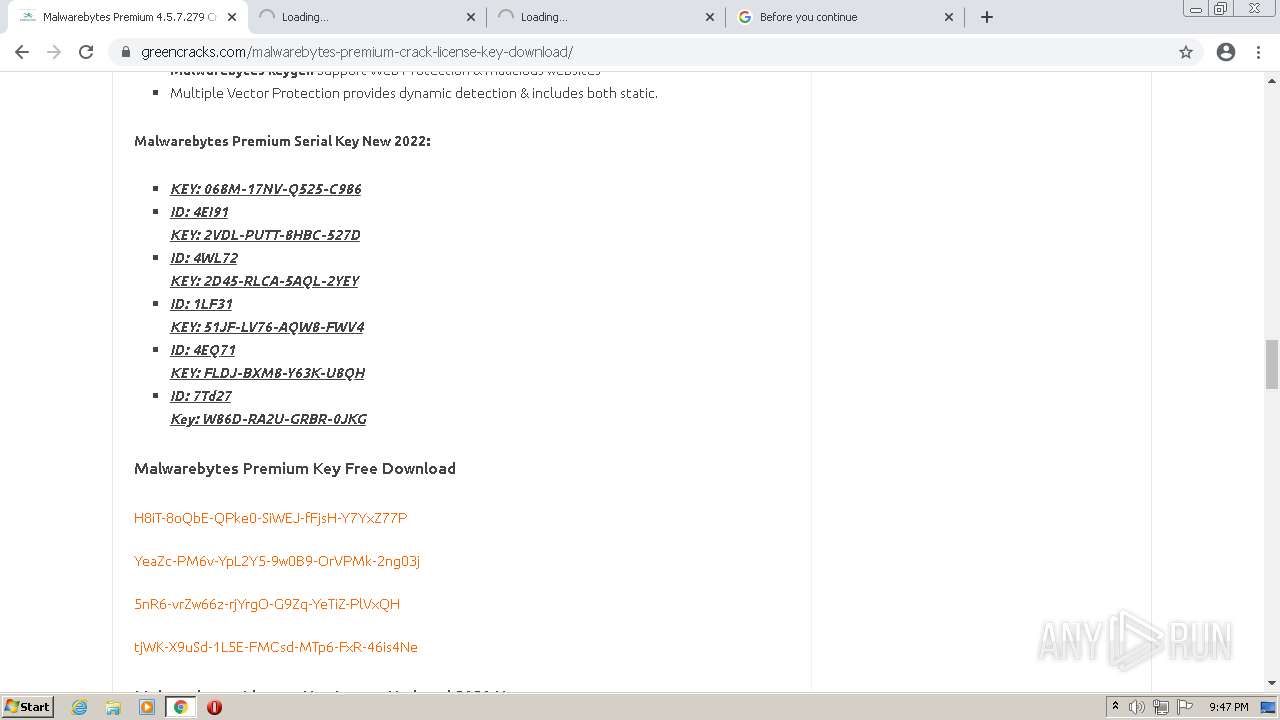
Task: Close the first Loading tab
Action: [x=471, y=17]
